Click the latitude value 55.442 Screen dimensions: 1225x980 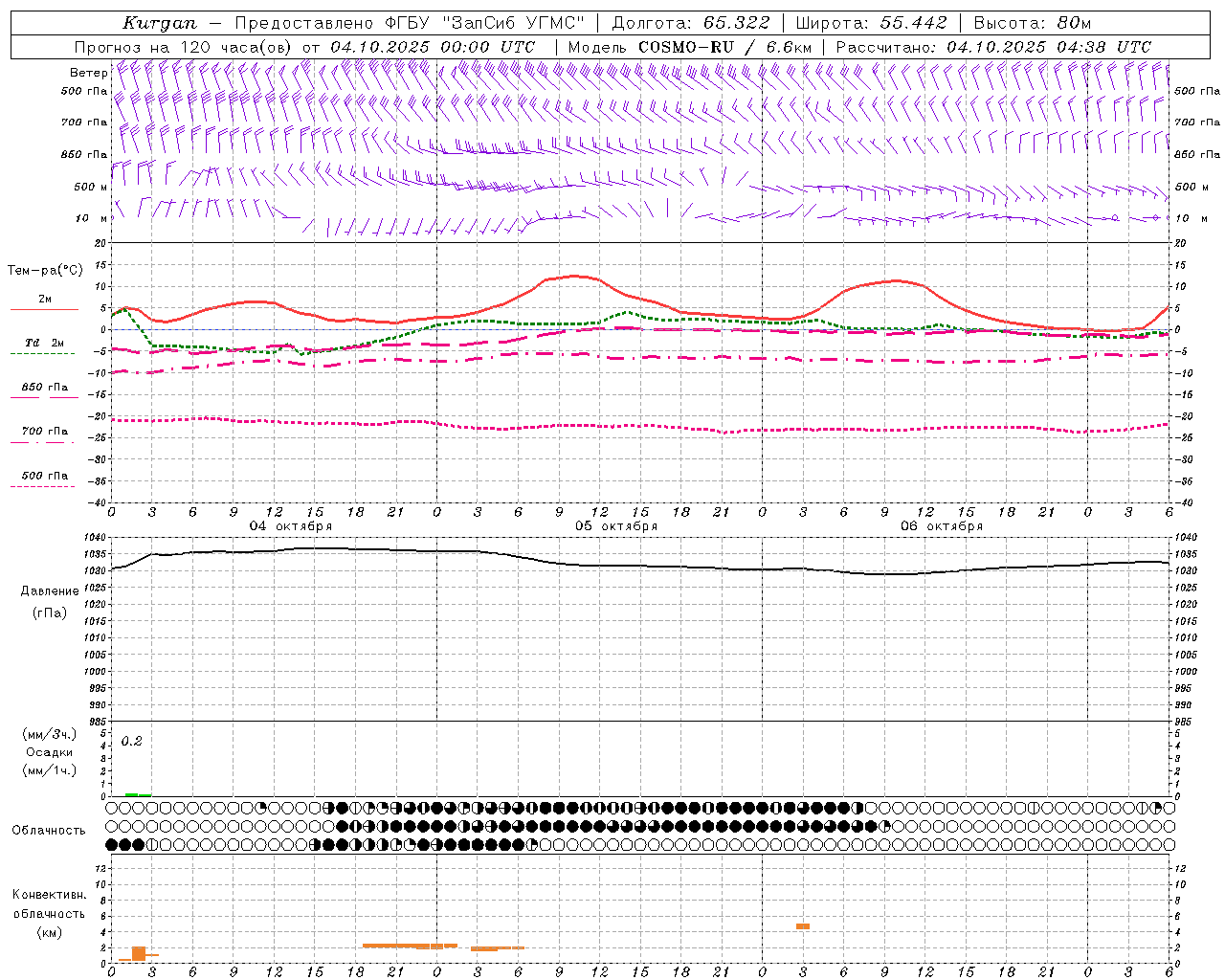tap(913, 23)
